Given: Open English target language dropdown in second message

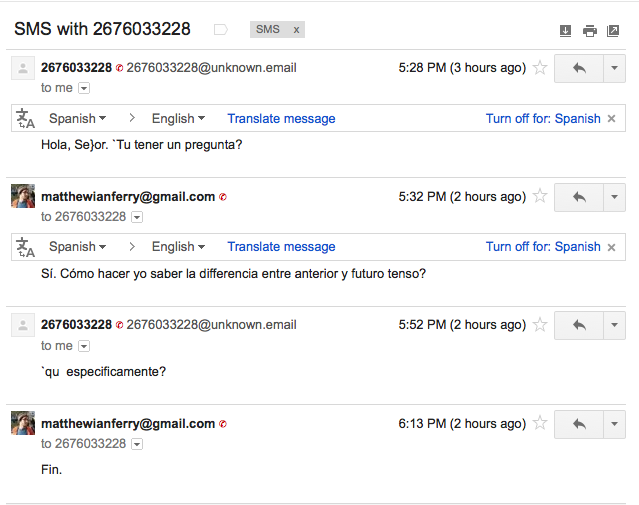Looking at the screenshot, I should tap(178, 246).
